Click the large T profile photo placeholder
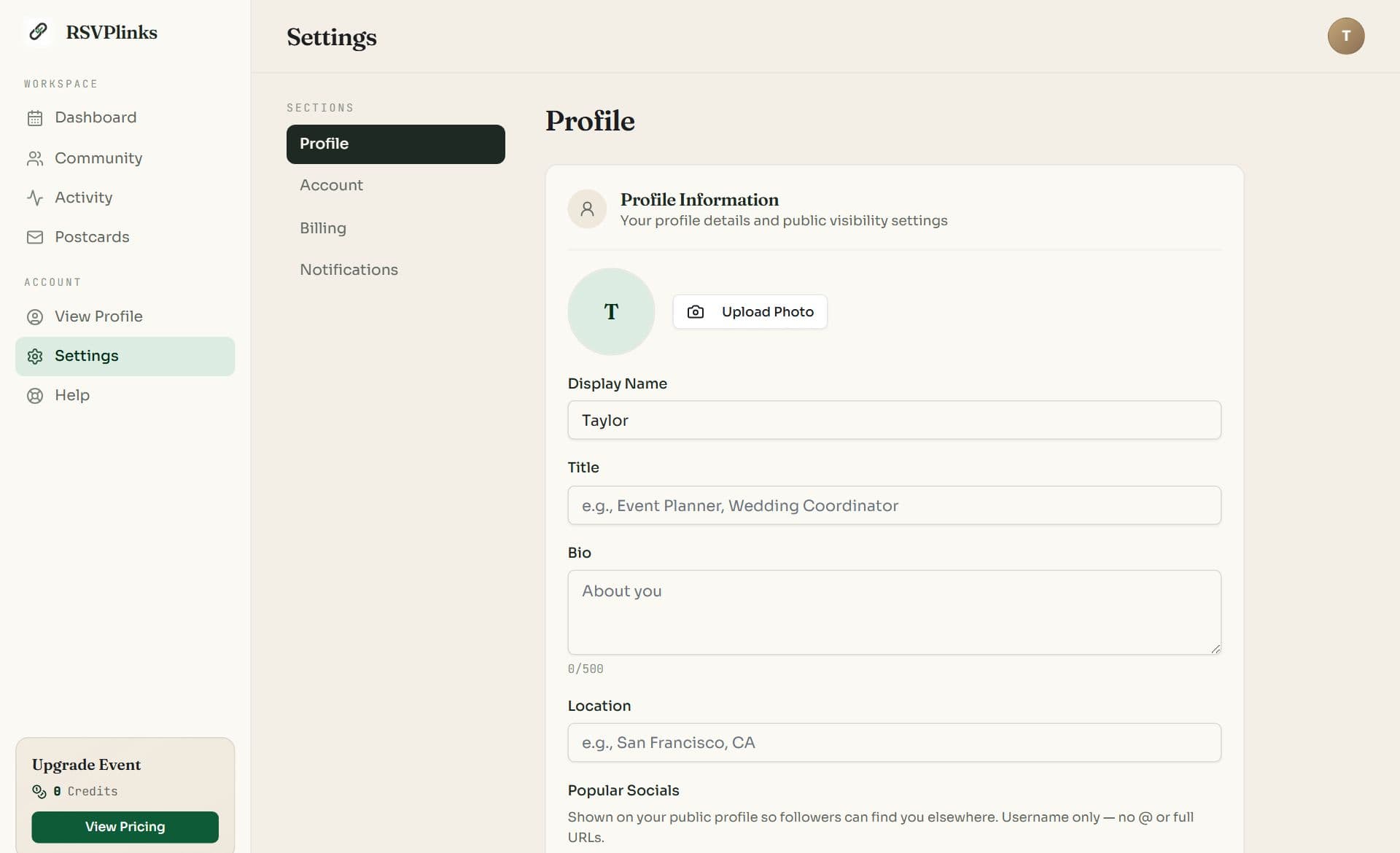Image resolution: width=1400 pixels, height=853 pixels. tap(611, 311)
